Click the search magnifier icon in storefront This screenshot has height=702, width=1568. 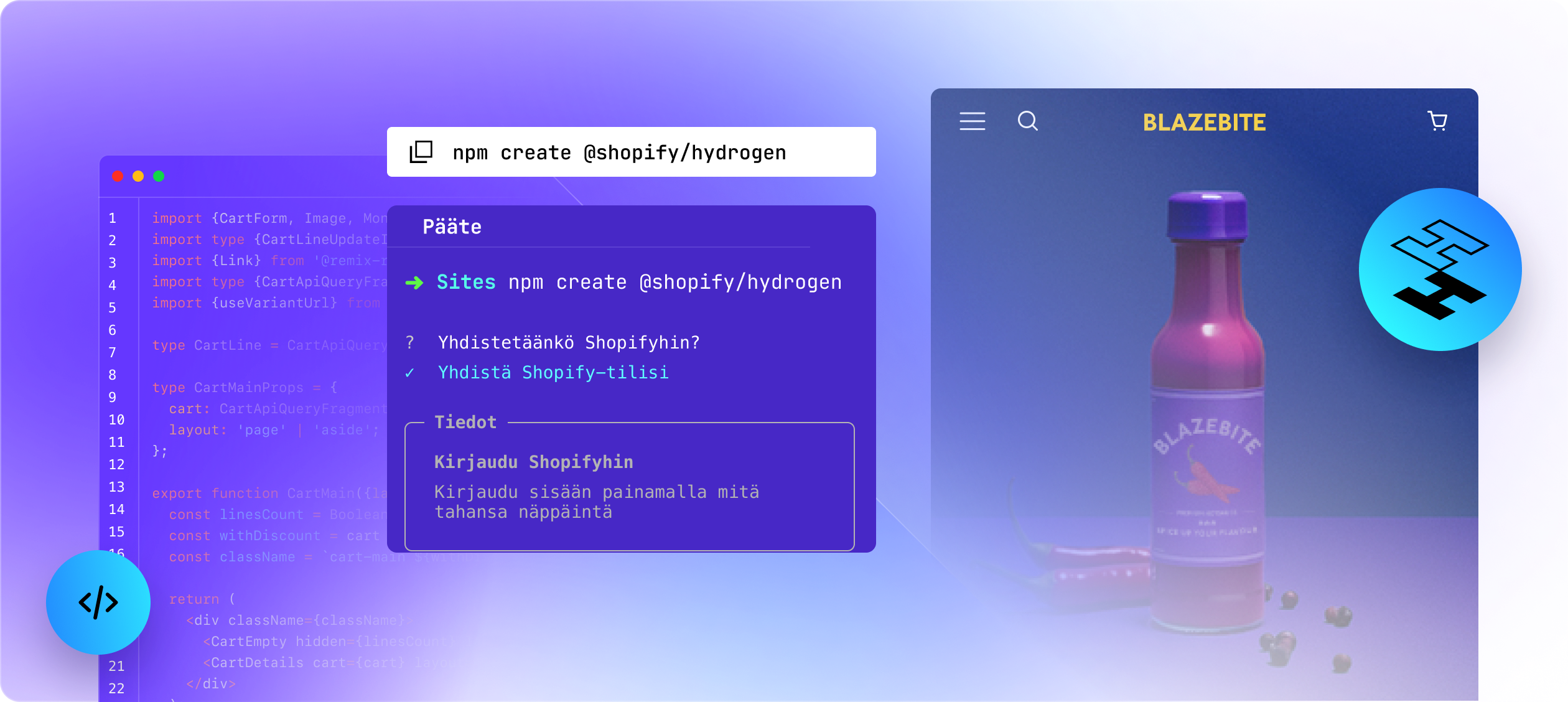tap(1028, 121)
